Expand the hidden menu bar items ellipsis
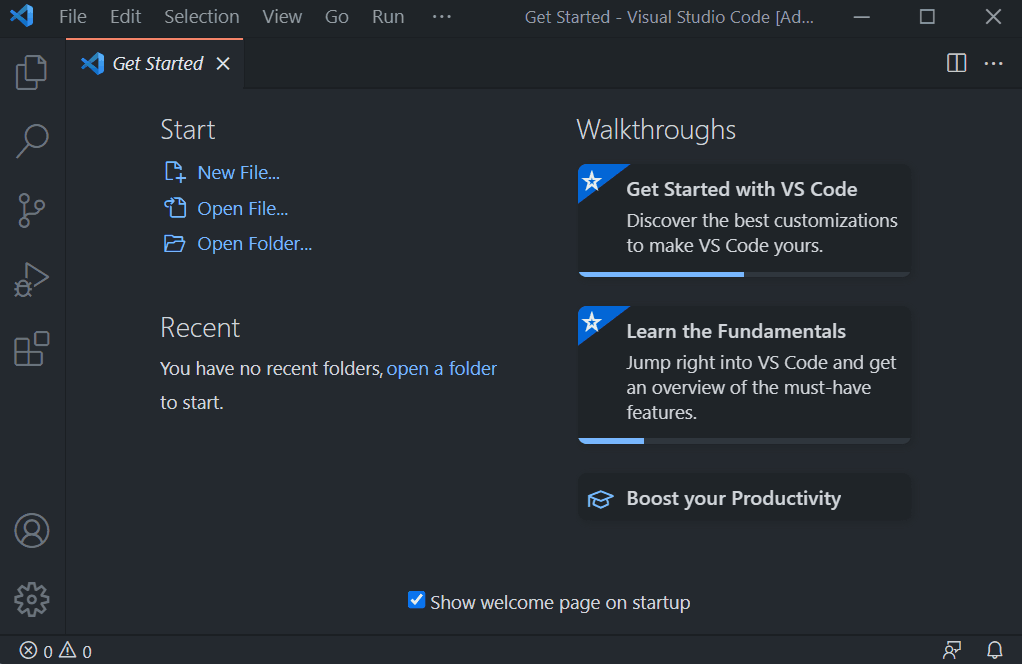Viewport: 1022px width, 664px height. click(x=441, y=17)
